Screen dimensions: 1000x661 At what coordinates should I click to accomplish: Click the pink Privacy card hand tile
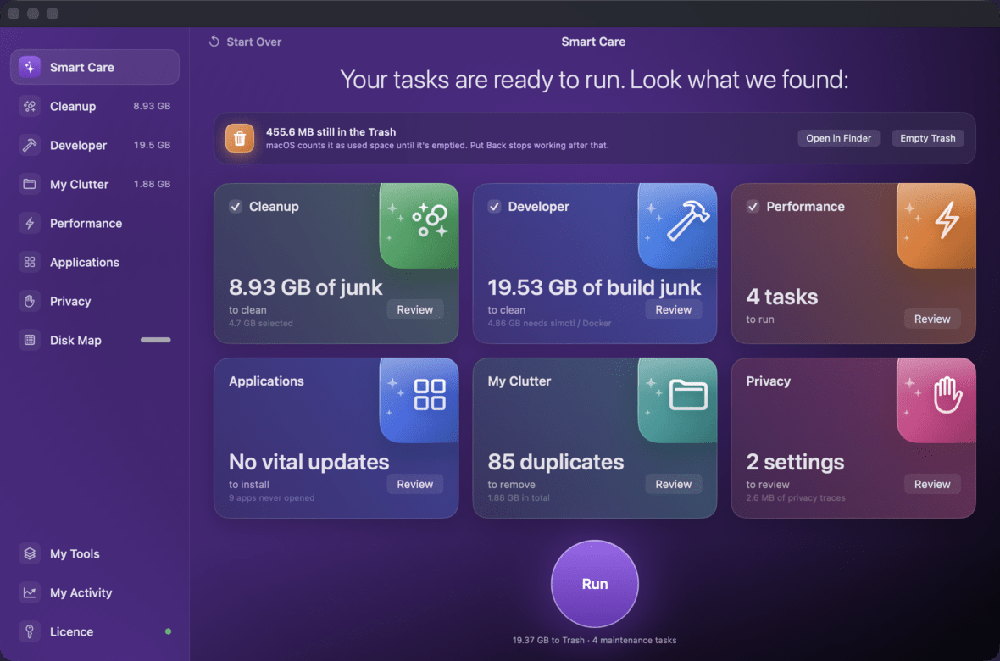[x=936, y=400]
